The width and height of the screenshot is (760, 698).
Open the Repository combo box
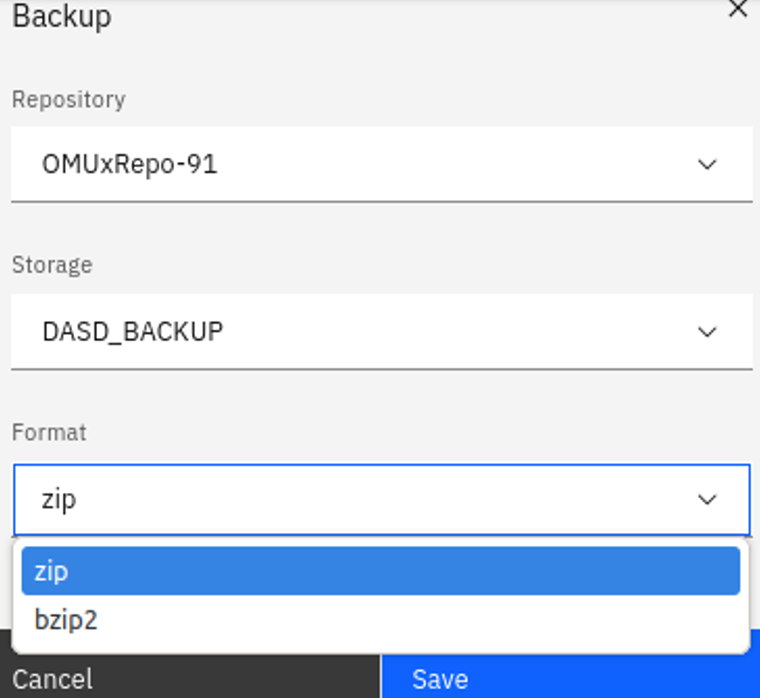click(380, 164)
